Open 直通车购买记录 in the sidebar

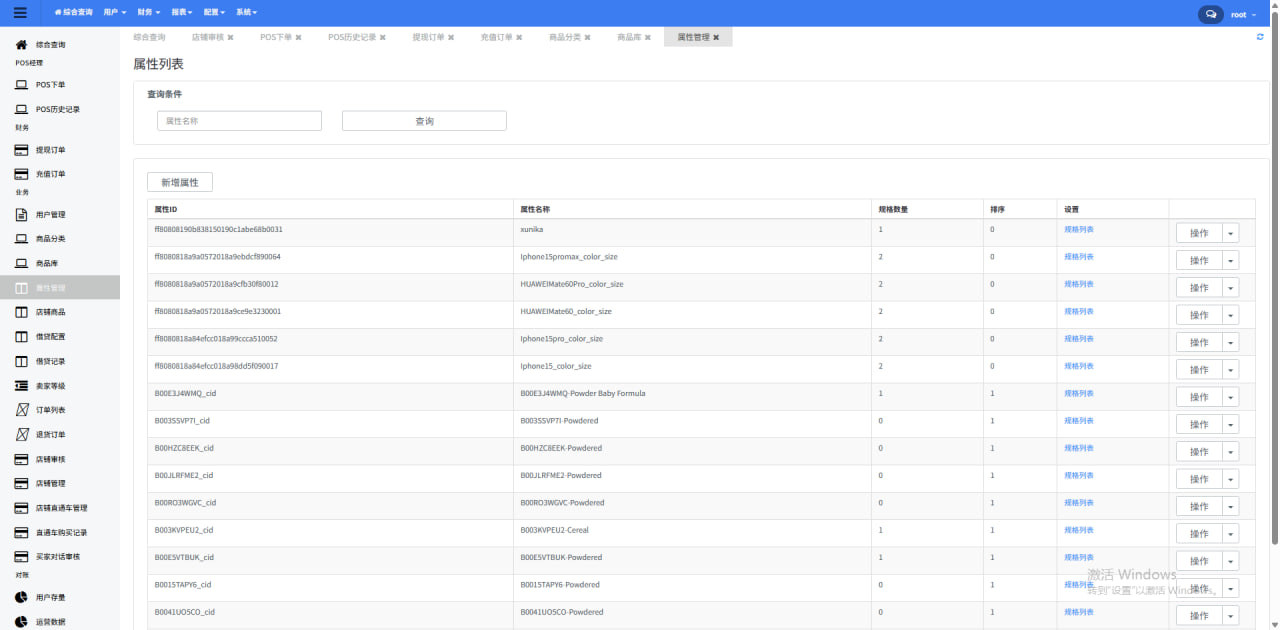60,532
